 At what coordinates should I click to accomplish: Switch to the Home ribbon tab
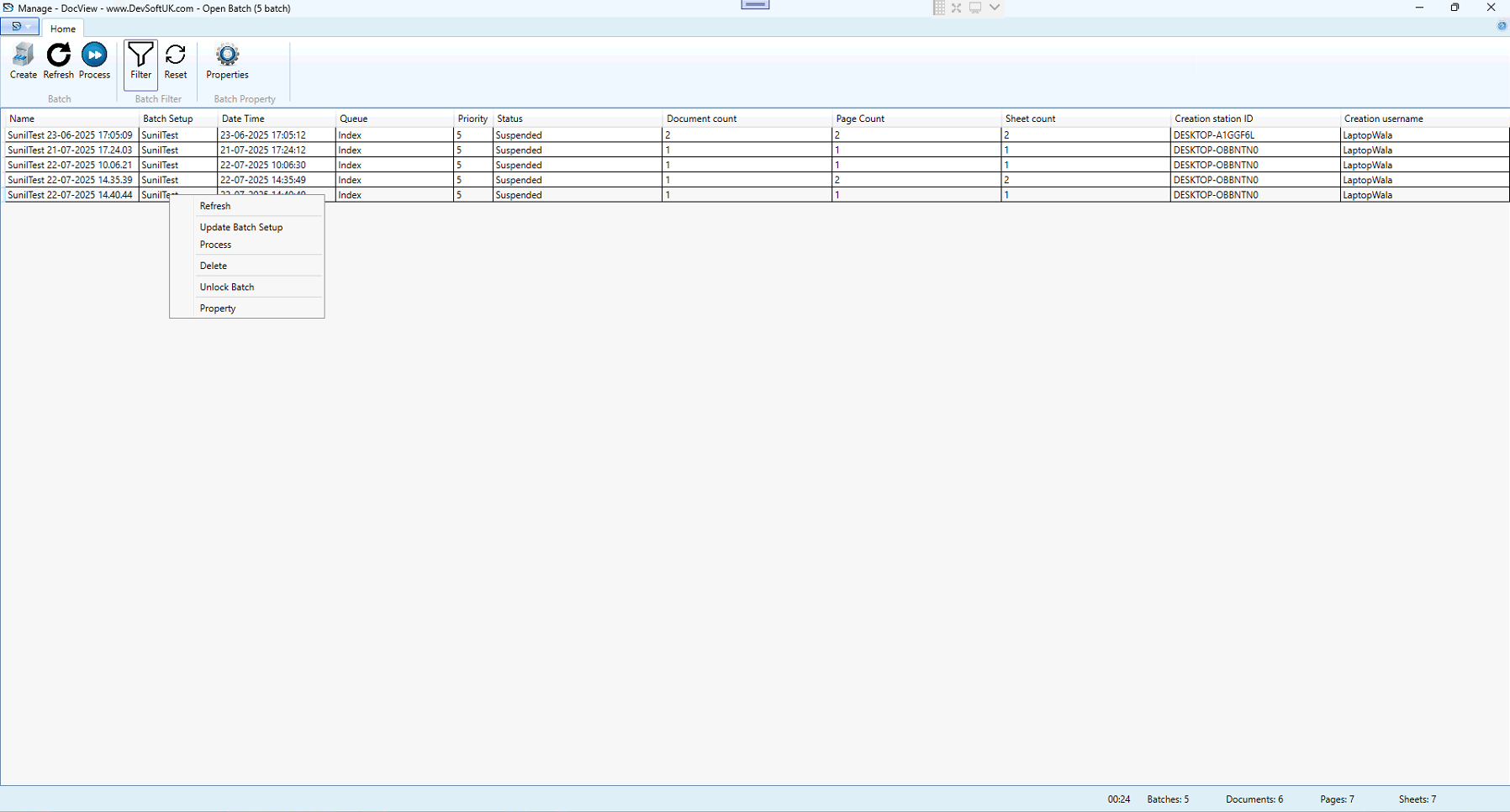click(62, 28)
